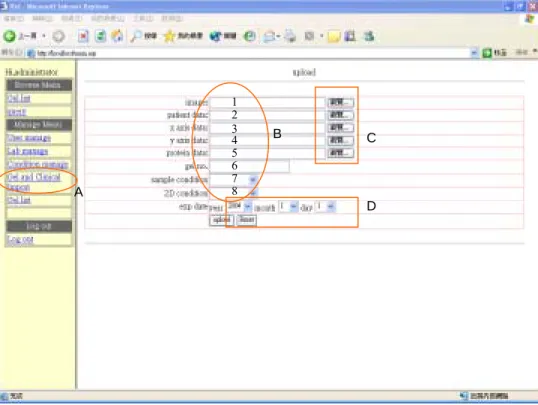Open the Media globe toolbar button
Image resolution: width=538 pixels, height=405 pixels.
pyautogui.click(x=223, y=36)
